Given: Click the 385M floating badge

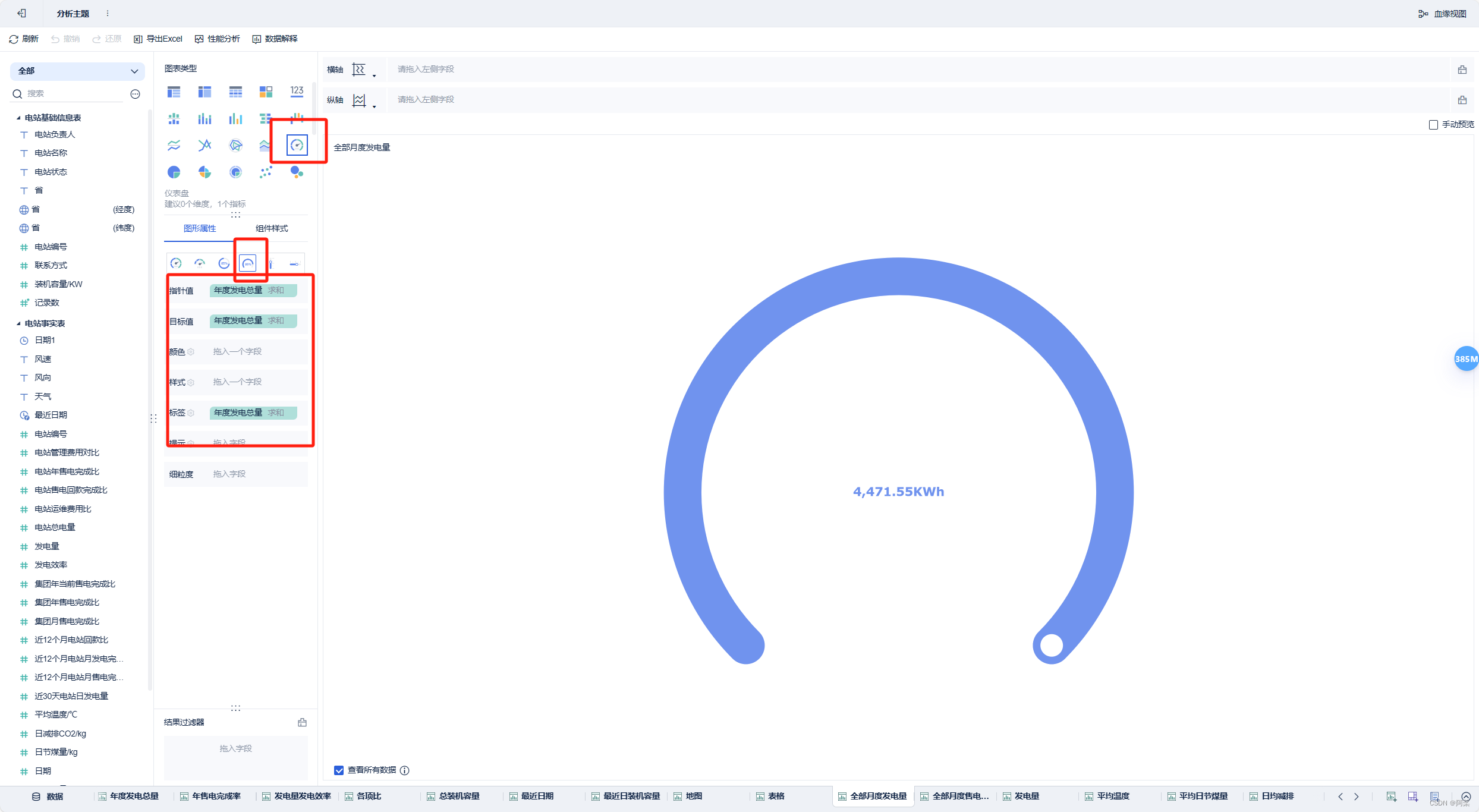Looking at the screenshot, I should 1467,359.
